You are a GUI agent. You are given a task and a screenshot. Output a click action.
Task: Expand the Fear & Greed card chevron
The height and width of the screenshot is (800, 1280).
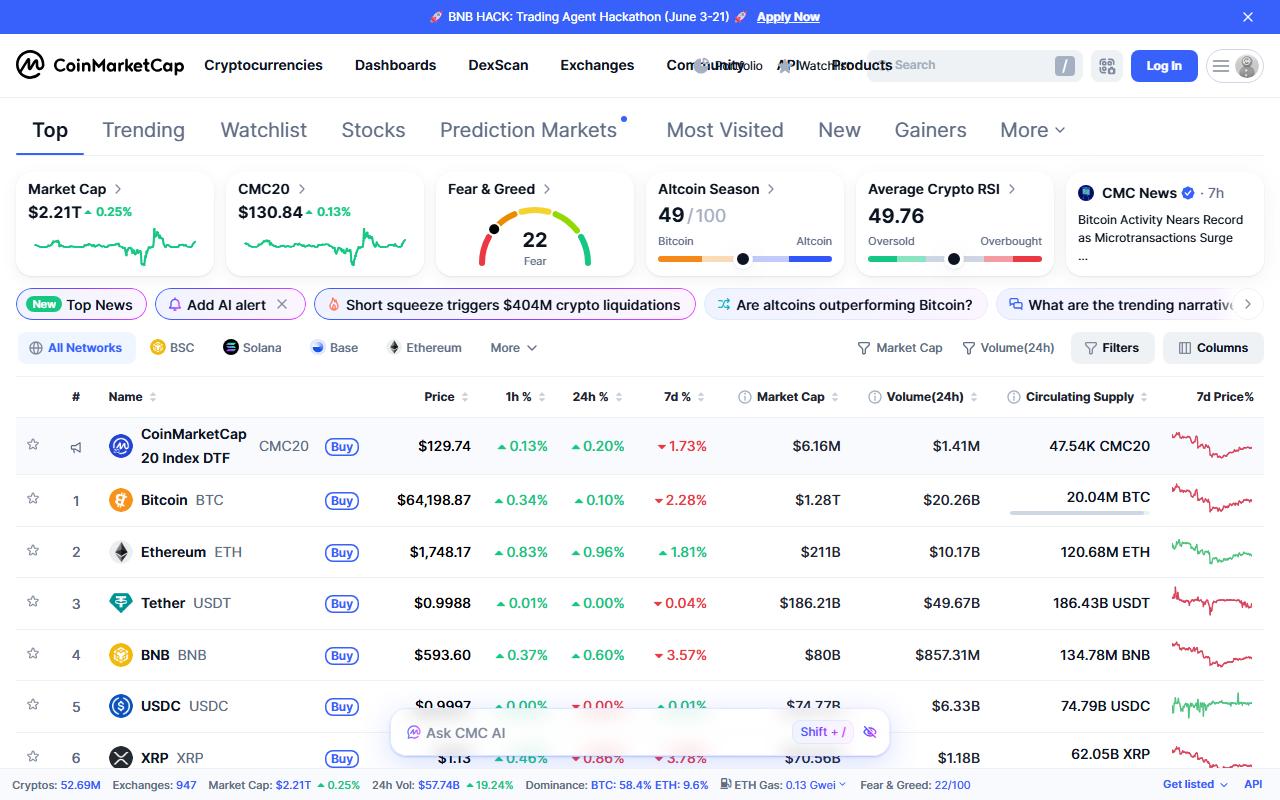[x=547, y=189]
